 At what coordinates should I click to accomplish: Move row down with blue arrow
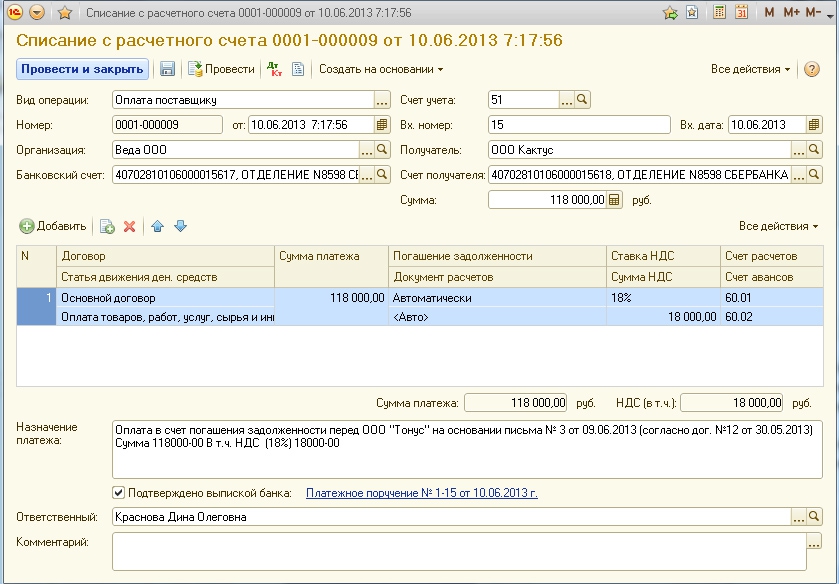[x=180, y=226]
